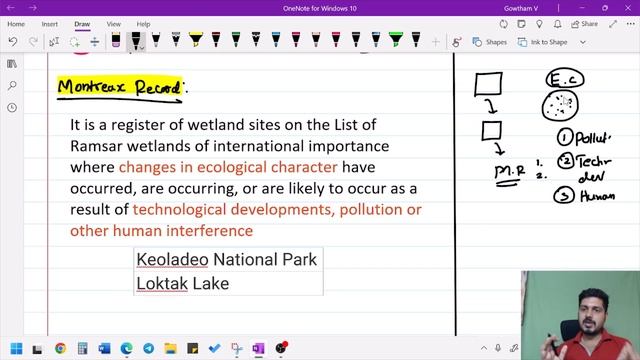
Task: Show notebooks navigation pane
Action: coord(12,64)
